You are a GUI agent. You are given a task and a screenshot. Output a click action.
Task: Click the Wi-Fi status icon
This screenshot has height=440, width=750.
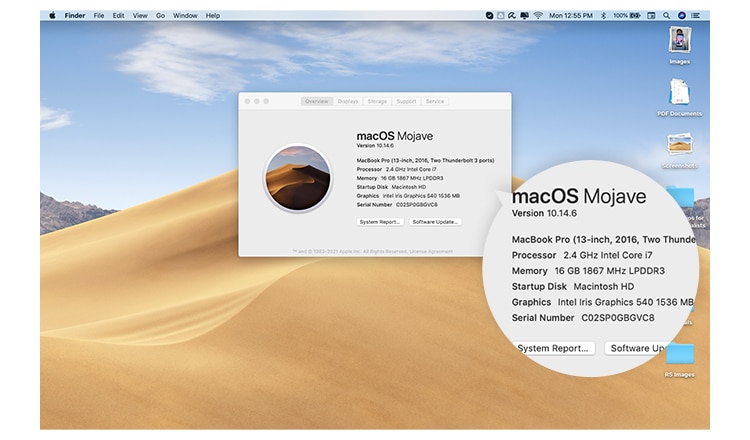[538, 16]
